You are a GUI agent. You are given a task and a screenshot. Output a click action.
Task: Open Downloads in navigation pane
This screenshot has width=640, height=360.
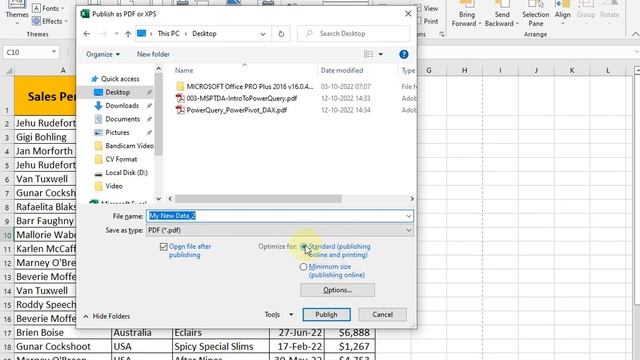pyautogui.click(x=122, y=106)
